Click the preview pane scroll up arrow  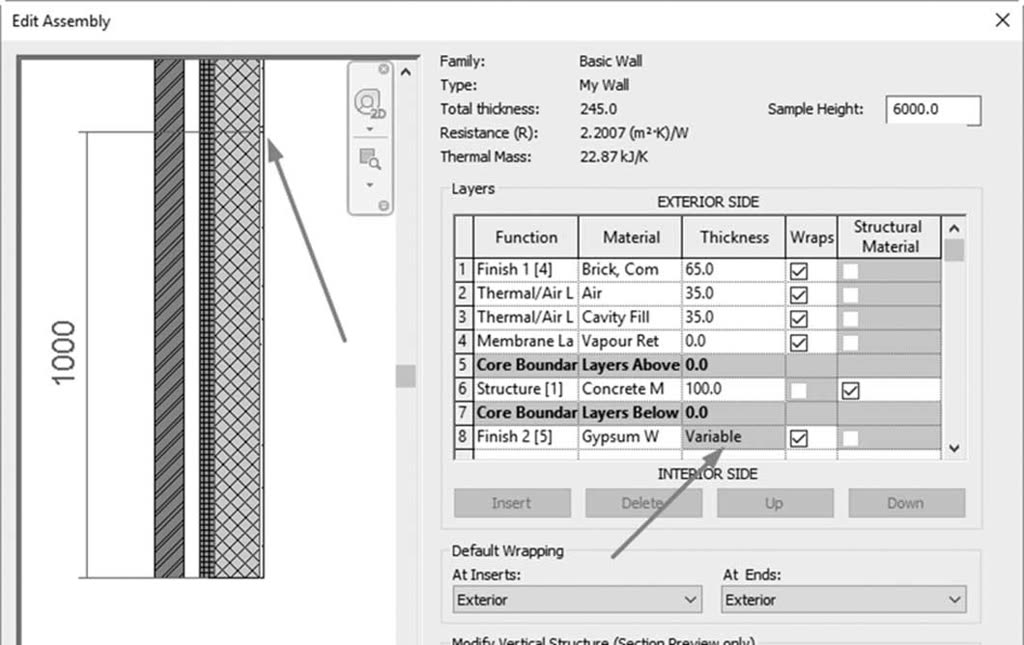406,72
